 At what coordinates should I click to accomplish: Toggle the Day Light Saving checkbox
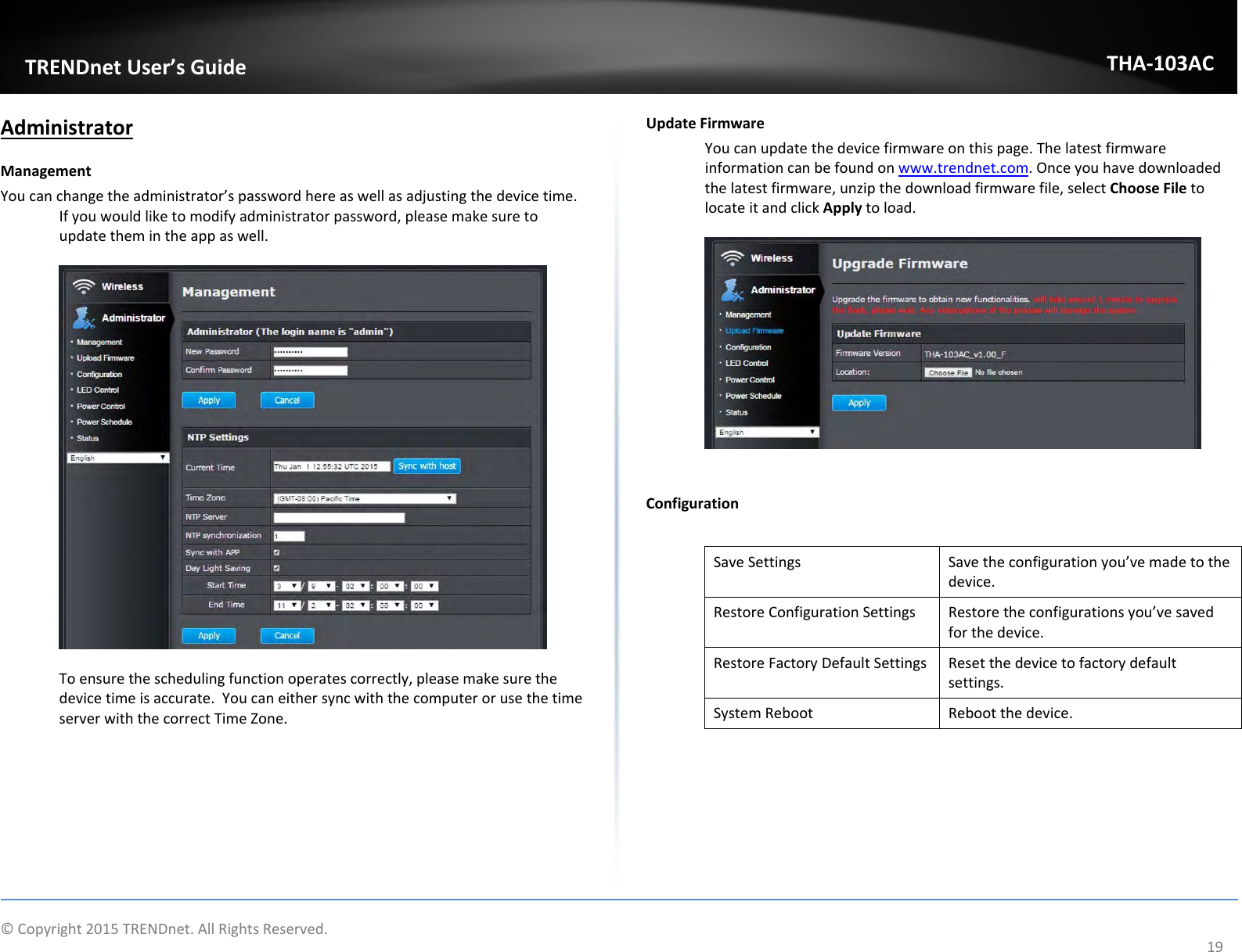point(276,569)
